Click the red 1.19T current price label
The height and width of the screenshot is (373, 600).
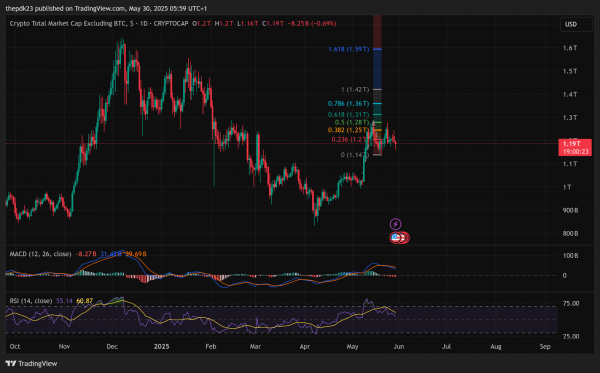575,147
